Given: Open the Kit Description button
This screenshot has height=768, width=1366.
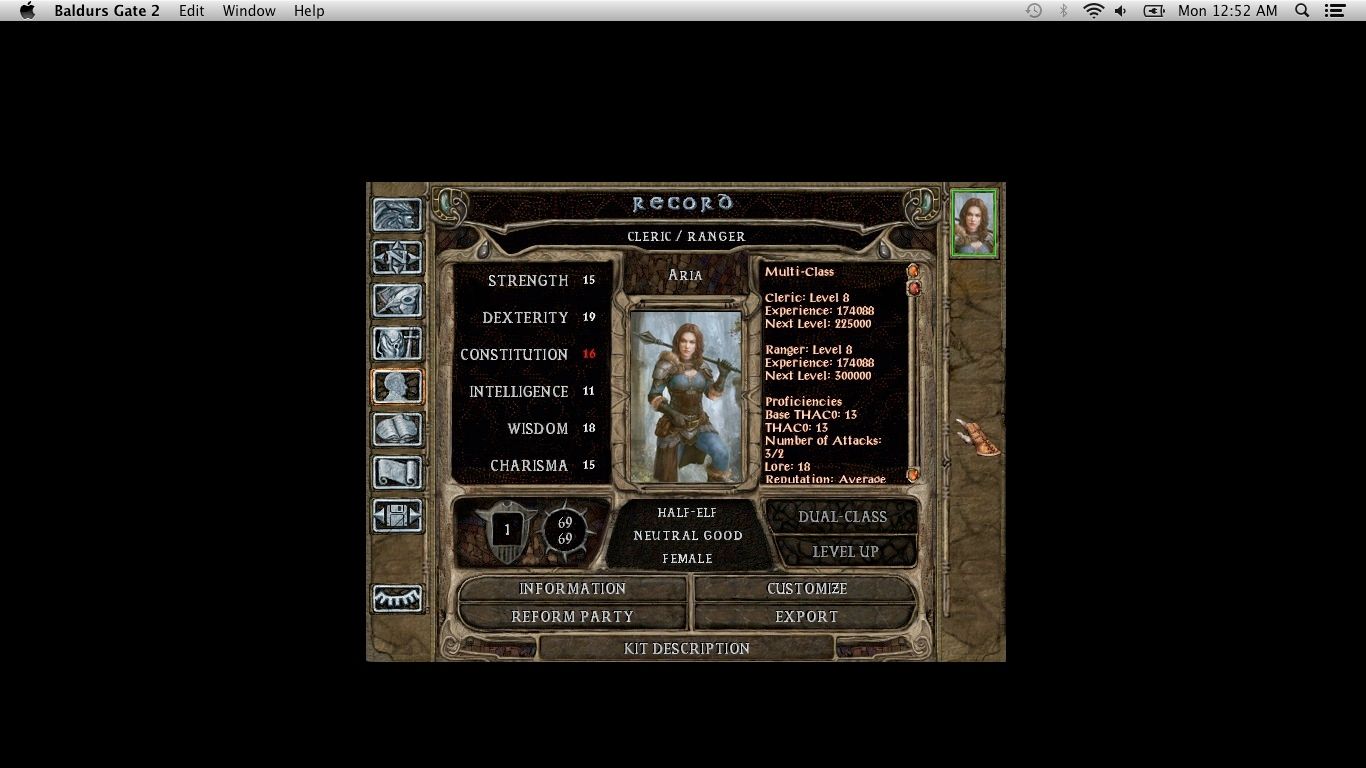Looking at the screenshot, I should coord(686,649).
